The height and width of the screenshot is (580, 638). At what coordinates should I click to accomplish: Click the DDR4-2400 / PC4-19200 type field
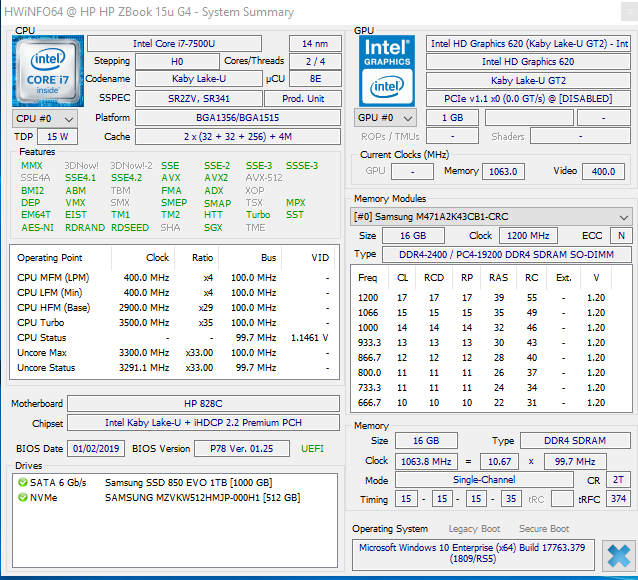point(506,255)
